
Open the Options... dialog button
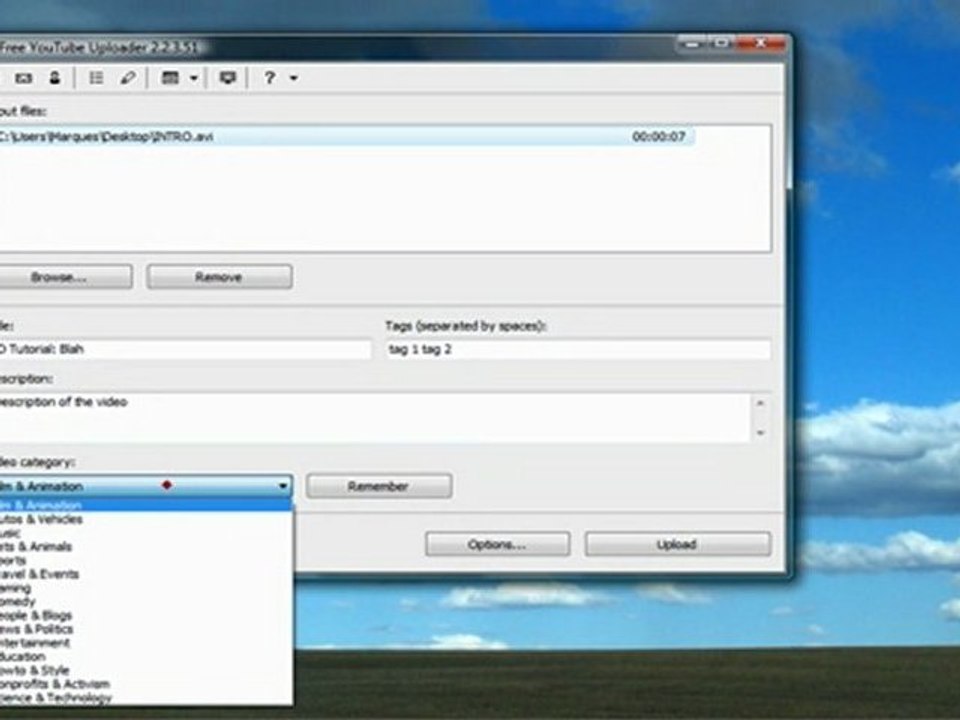click(497, 544)
